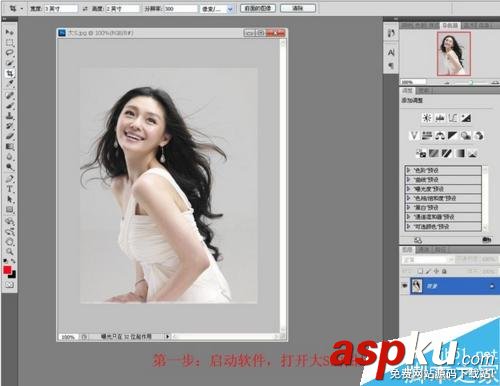This screenshot has width=500, height=386.
Task: Select the Brush tool
Action: click(9, 106)
